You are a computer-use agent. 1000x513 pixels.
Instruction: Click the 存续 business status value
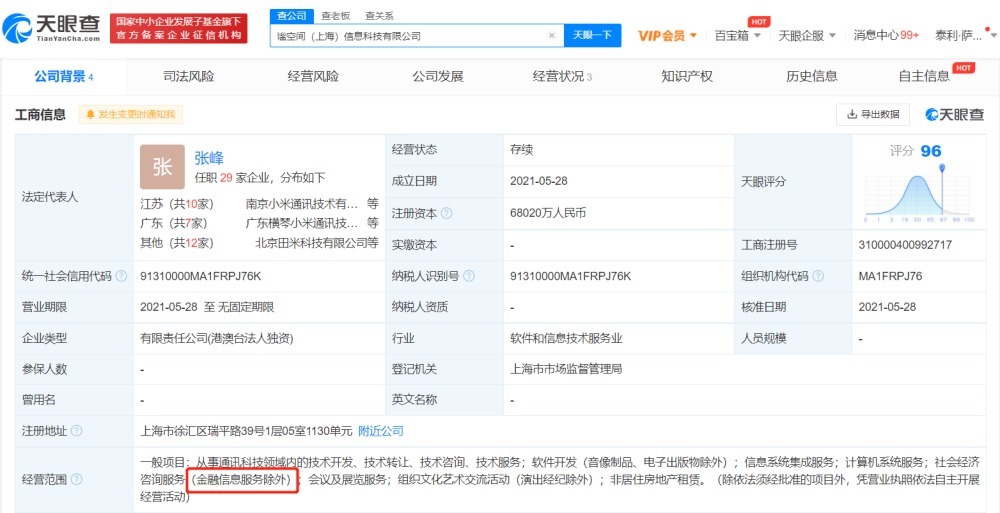click(x=521, y=151)
